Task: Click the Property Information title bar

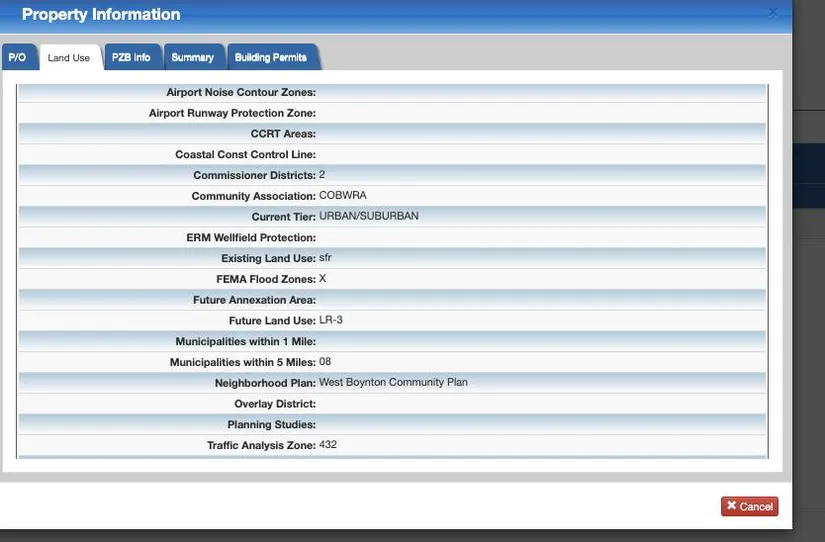Action: coord(400,15)
